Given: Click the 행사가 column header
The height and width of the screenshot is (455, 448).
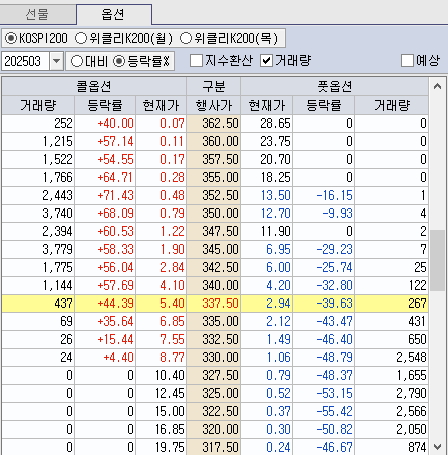Looking at the screenshot, I should pos(213,105).
